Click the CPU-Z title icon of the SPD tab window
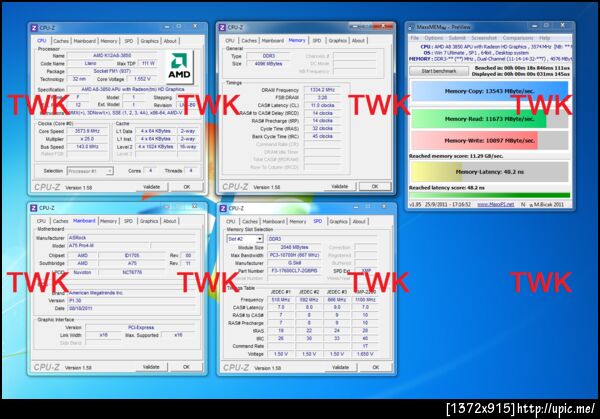The height and width of the screenshot is (419, 600). (x=223, y=208)
